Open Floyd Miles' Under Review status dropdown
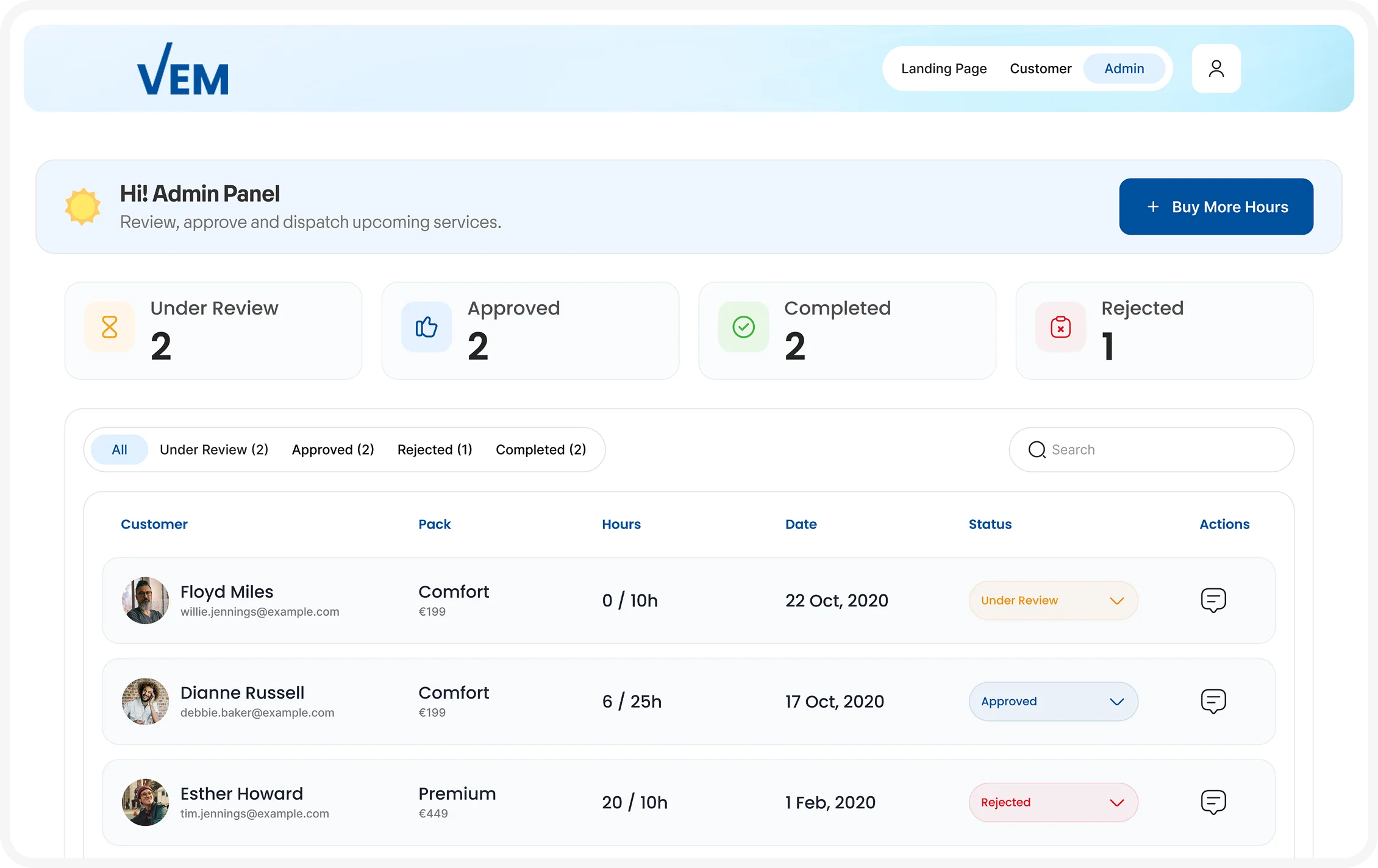 [1053, 600]
